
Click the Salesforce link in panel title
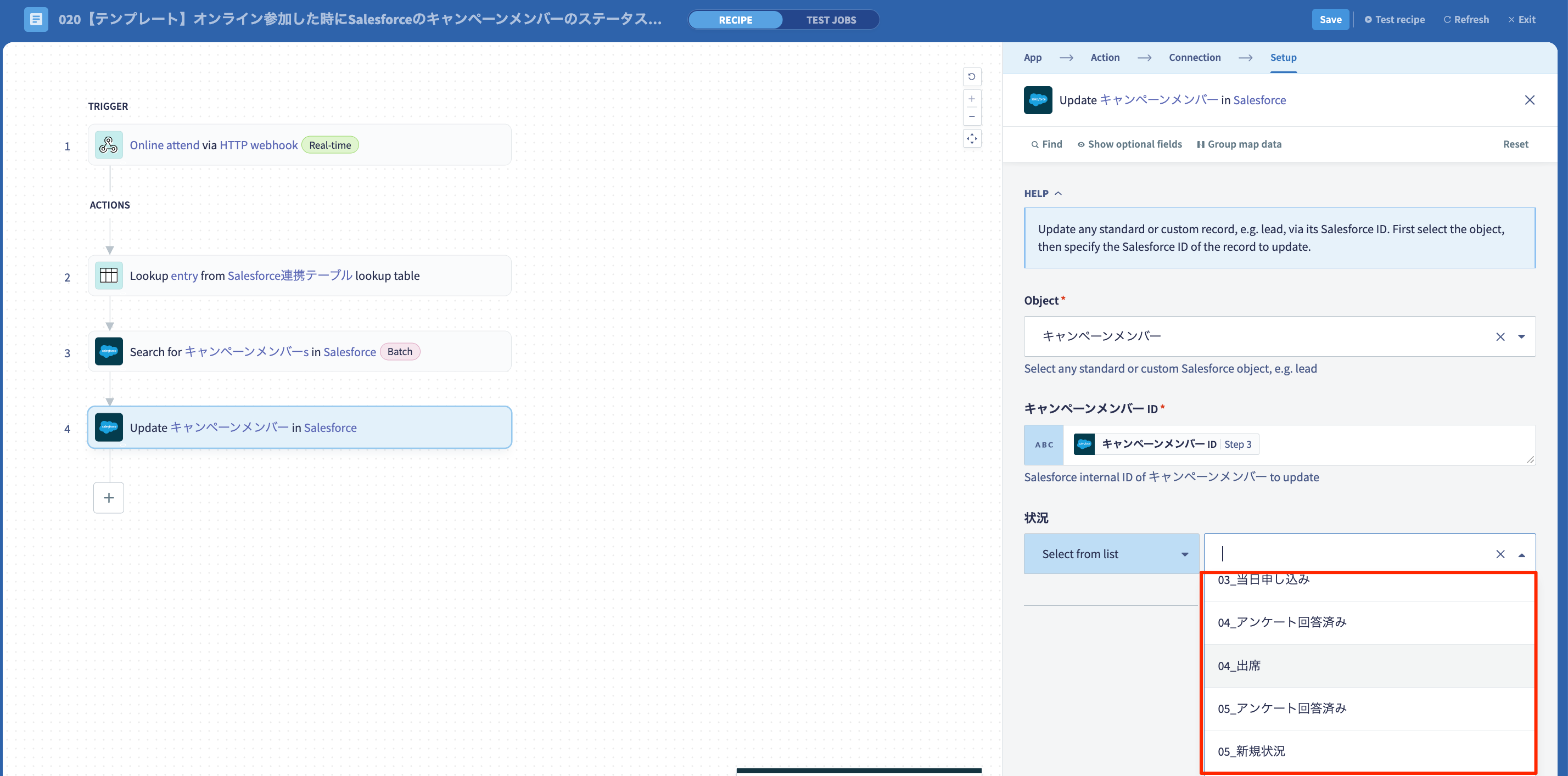1259,100
